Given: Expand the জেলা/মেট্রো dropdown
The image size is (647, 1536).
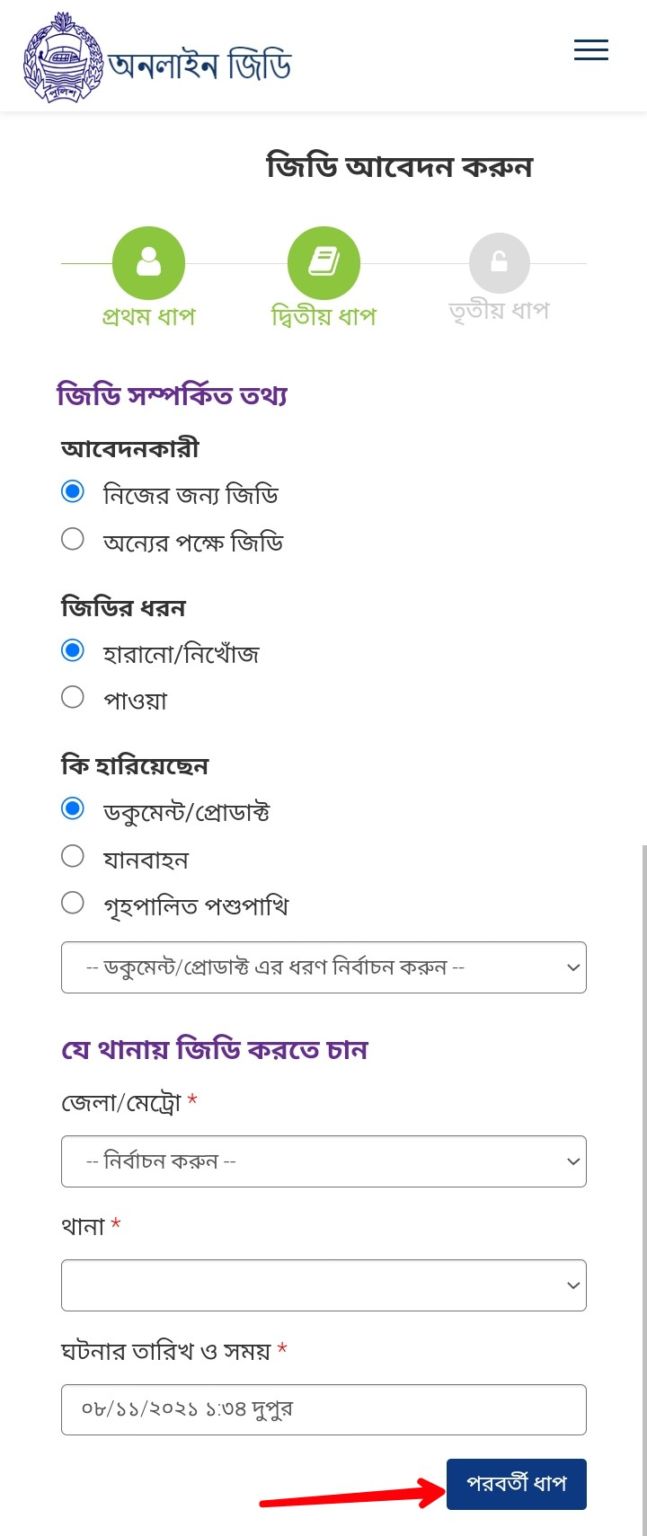Looking at the screenshot, I should click(x=323, y=1161).
